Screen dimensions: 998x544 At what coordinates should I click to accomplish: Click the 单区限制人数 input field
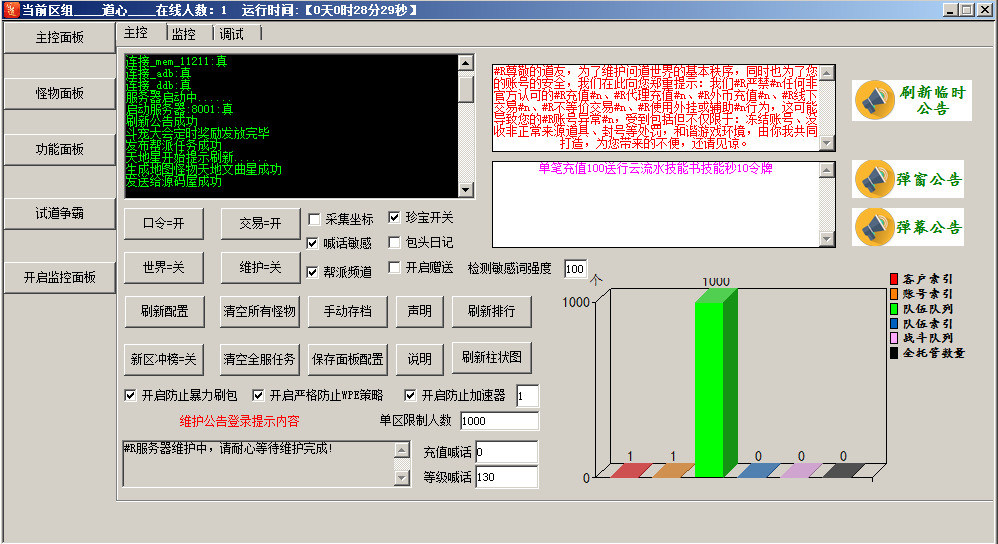click(498, 421)
